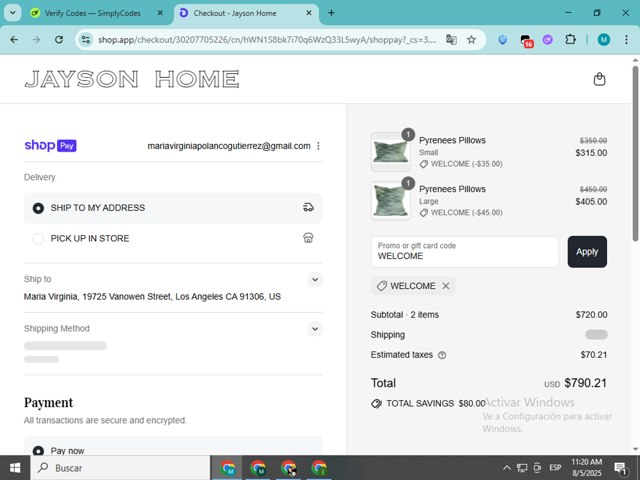
Task: Click the network icon in system tray
Action: [522, 468]
